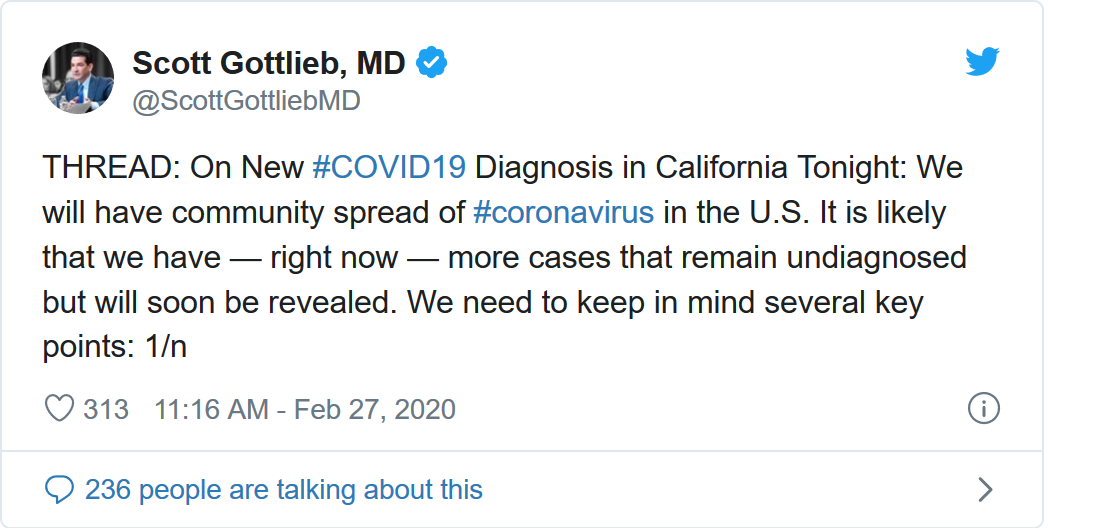This screenshot has height=528, width=1100.
Task: Click the 313 likes count
Action: (x=106, y=409)
